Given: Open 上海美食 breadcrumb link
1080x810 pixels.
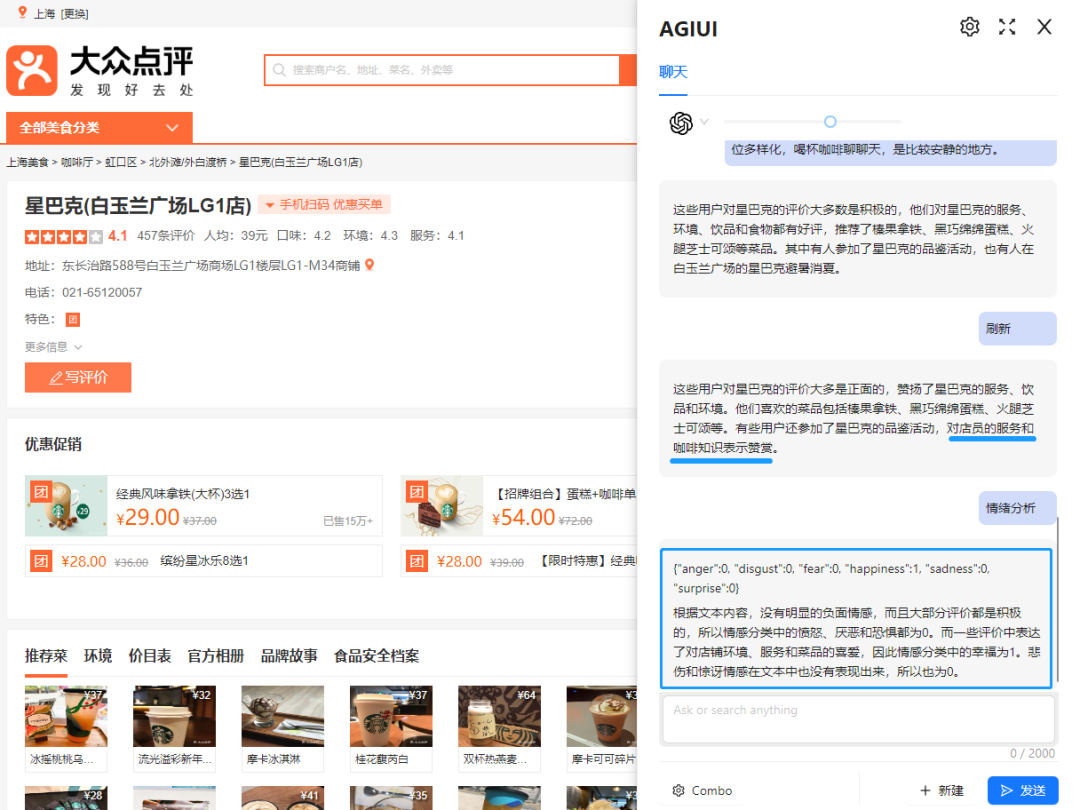Looking at the screenshot, I should (28, 162).
